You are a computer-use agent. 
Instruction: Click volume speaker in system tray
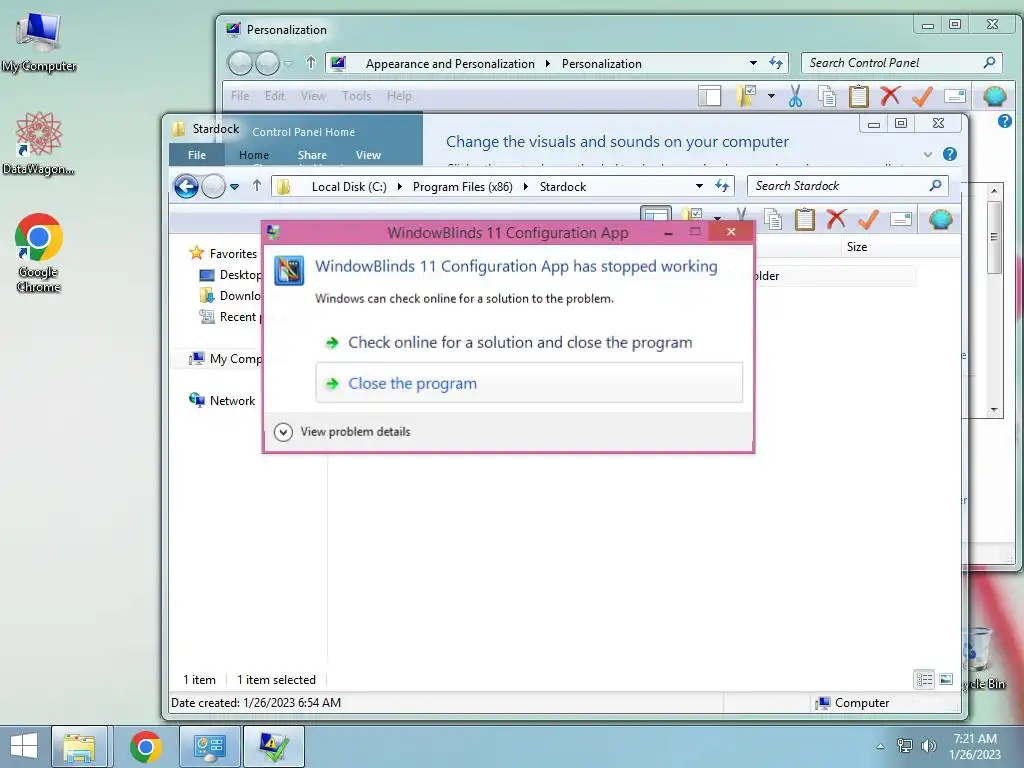(928, 746)
